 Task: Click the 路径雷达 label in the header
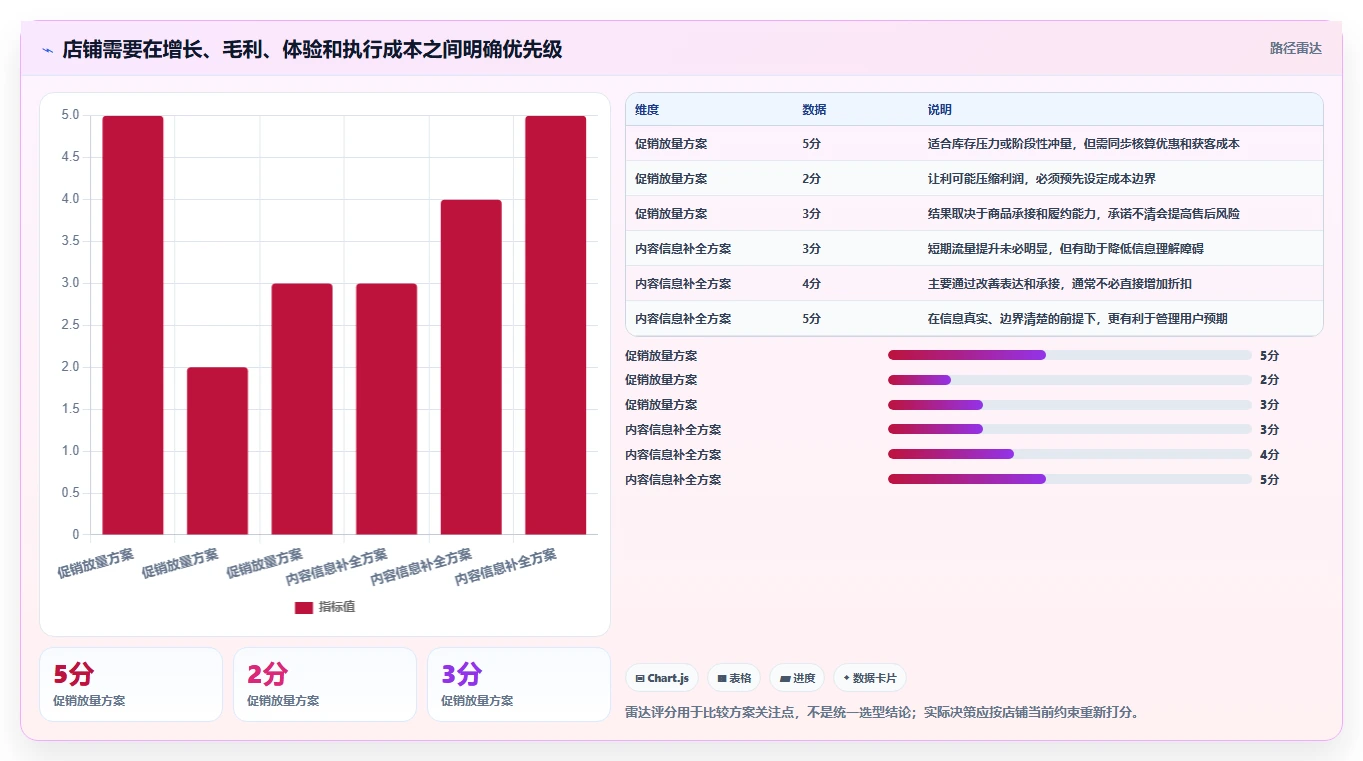point(1295,48)
